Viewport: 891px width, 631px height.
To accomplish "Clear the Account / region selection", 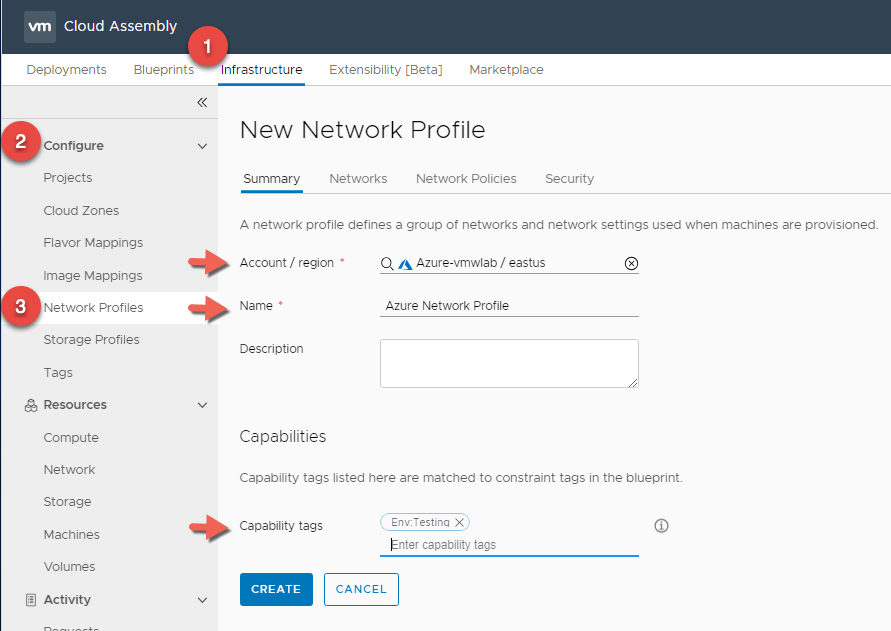I will 630,264.
